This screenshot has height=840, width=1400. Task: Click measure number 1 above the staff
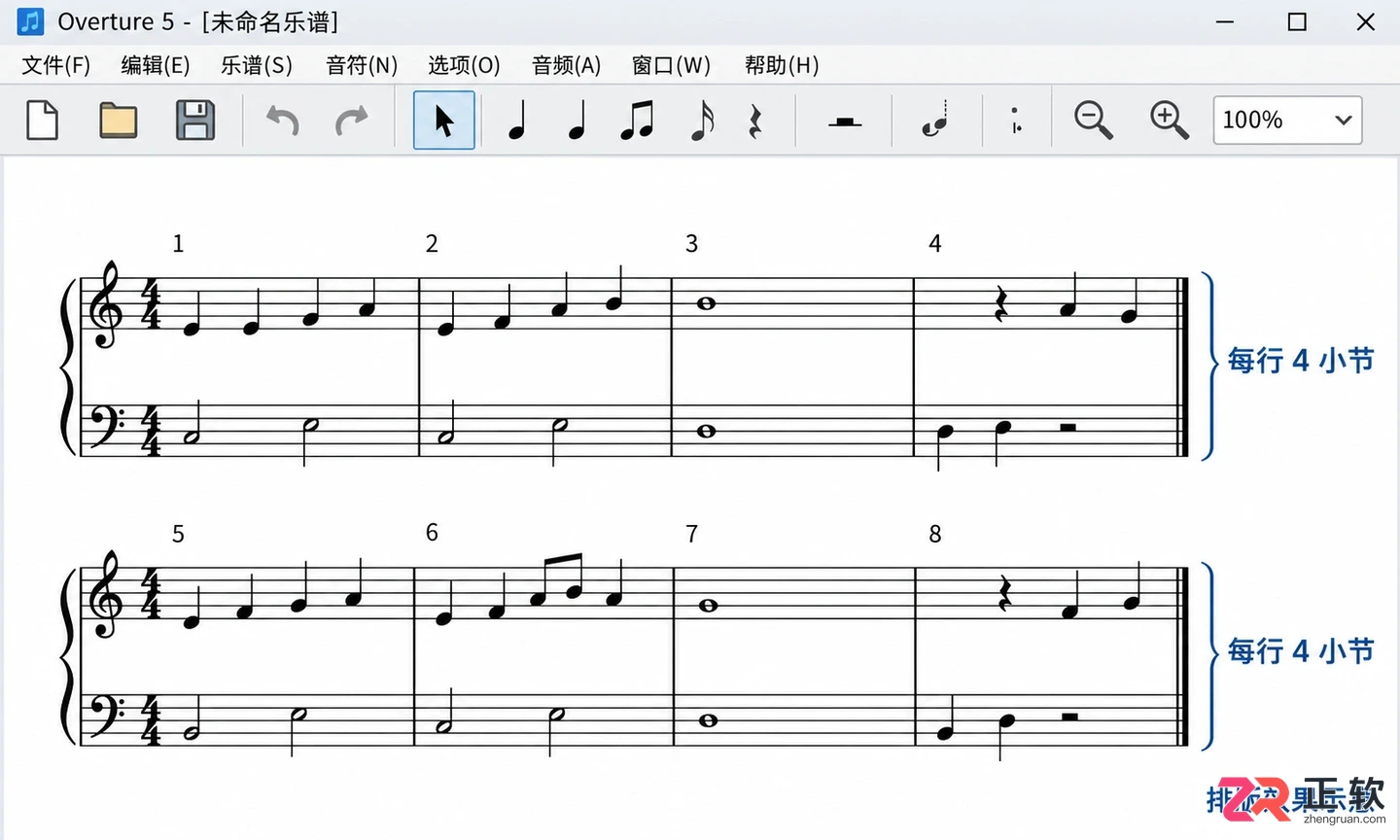point(178,244)
